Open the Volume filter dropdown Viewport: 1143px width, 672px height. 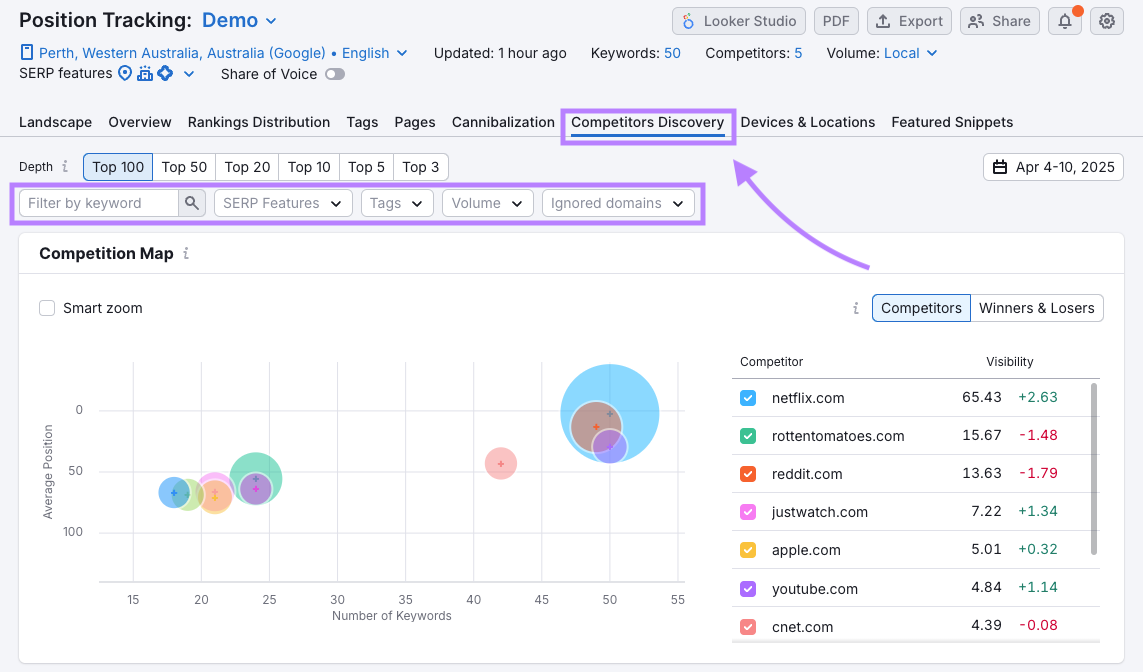click(487, 203)
